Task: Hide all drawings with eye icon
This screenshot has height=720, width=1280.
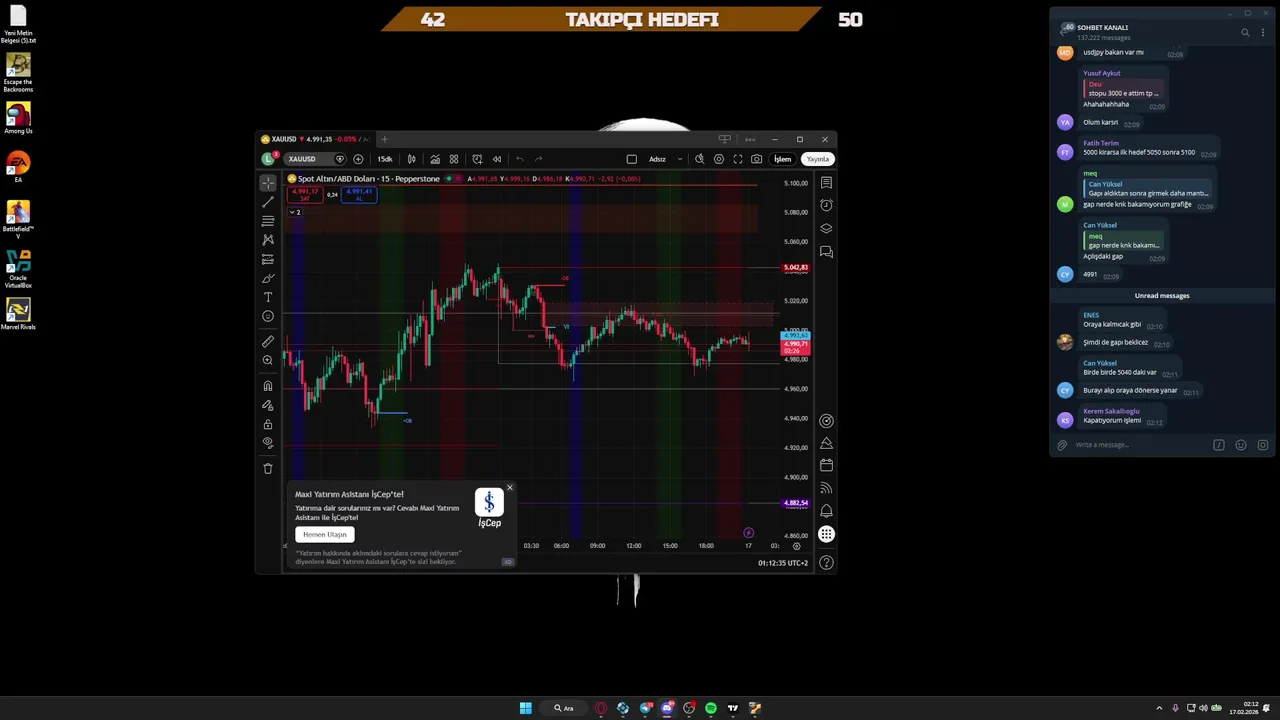Action: pos(268,442)
